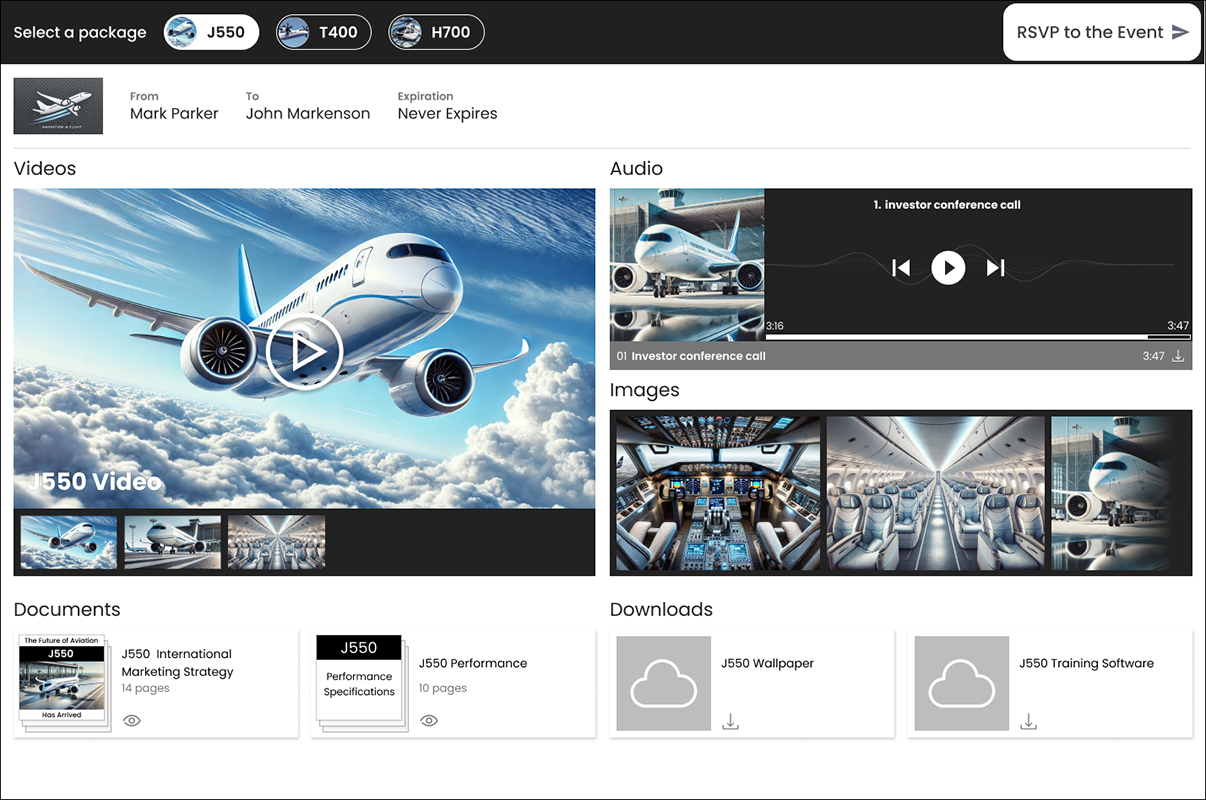Play the J550 video
Viewport: 1206px width, 800px height.
click(305, 351)
